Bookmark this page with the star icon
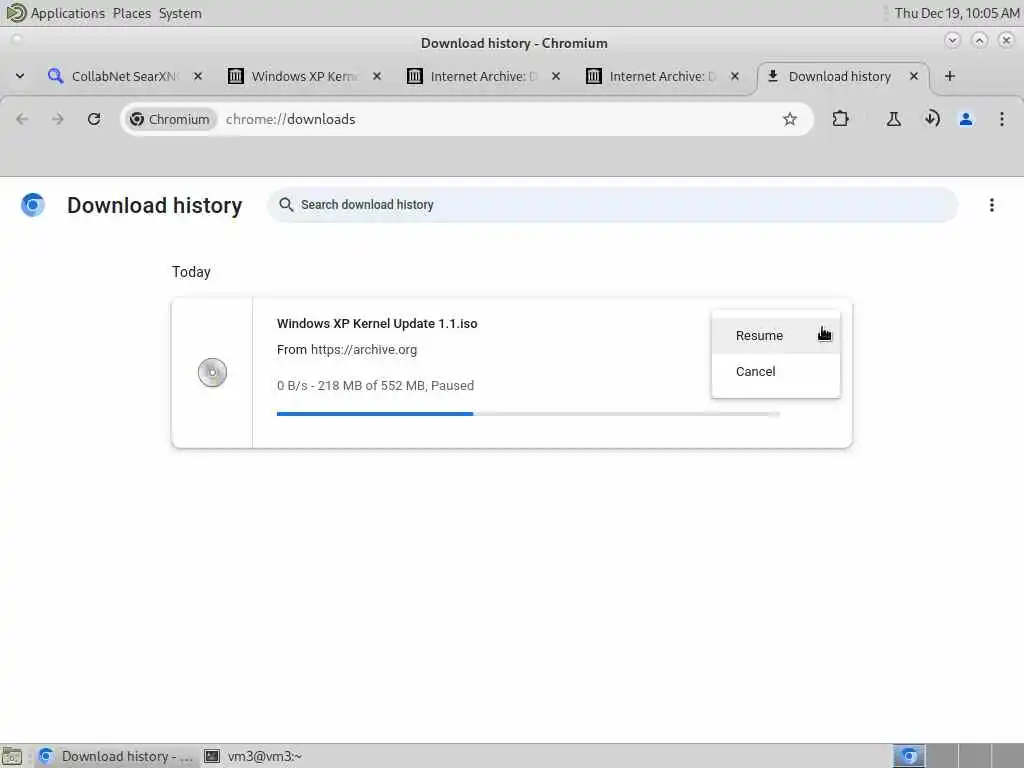Screen dimensions: 1024x768 [x=790, y=119]
